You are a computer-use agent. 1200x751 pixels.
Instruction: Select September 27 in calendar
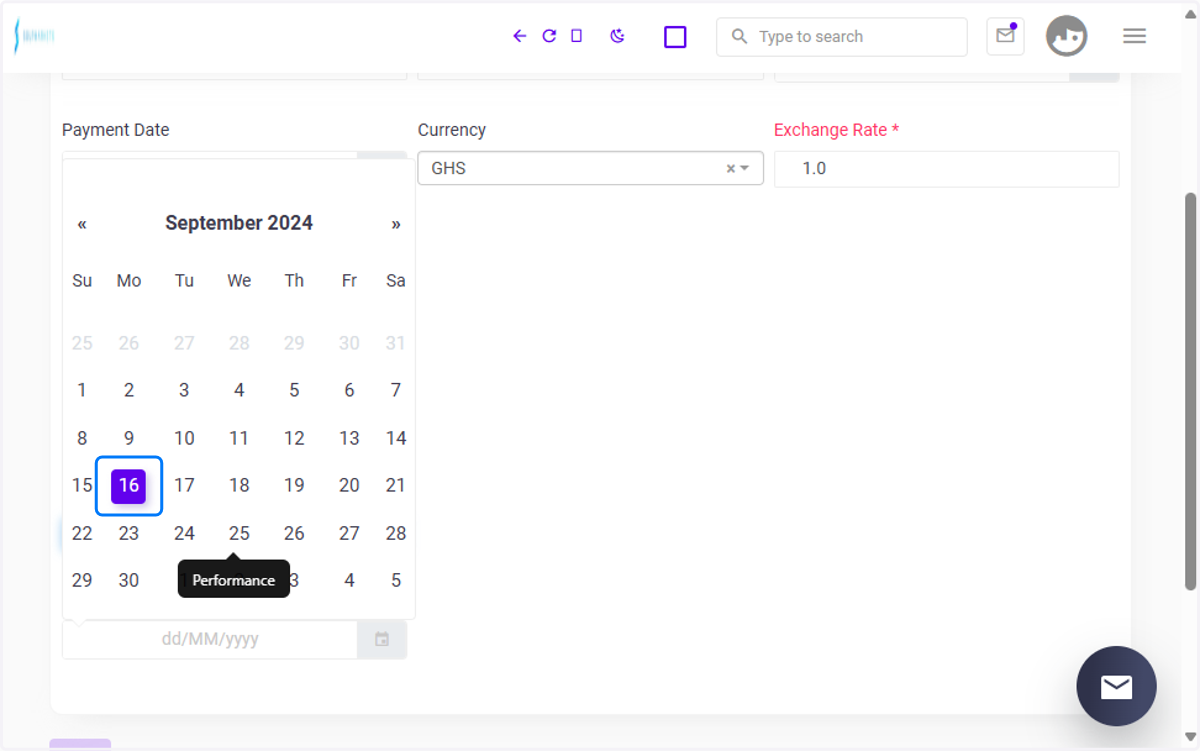point(349,533)
